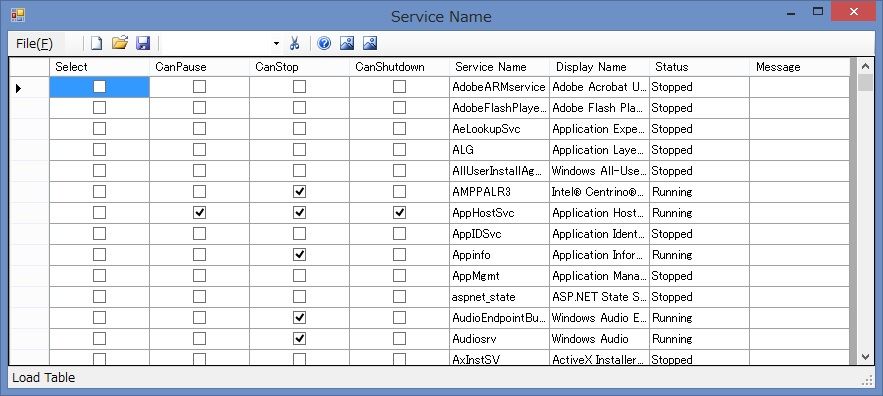Open the toolbar combo box dropdown arrow
This screenshot has width=883, height=396.
click(276, 43)
